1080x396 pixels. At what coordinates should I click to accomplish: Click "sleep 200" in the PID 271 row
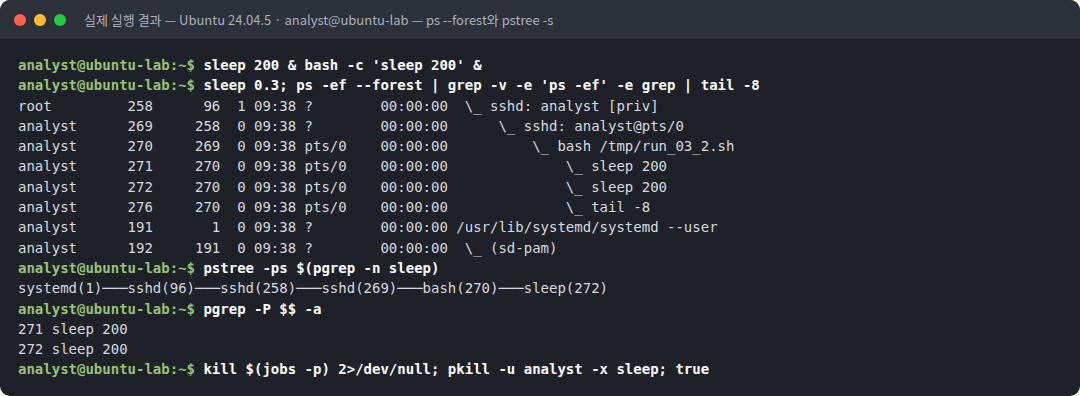pyautogui.click(x=629, y=167)
